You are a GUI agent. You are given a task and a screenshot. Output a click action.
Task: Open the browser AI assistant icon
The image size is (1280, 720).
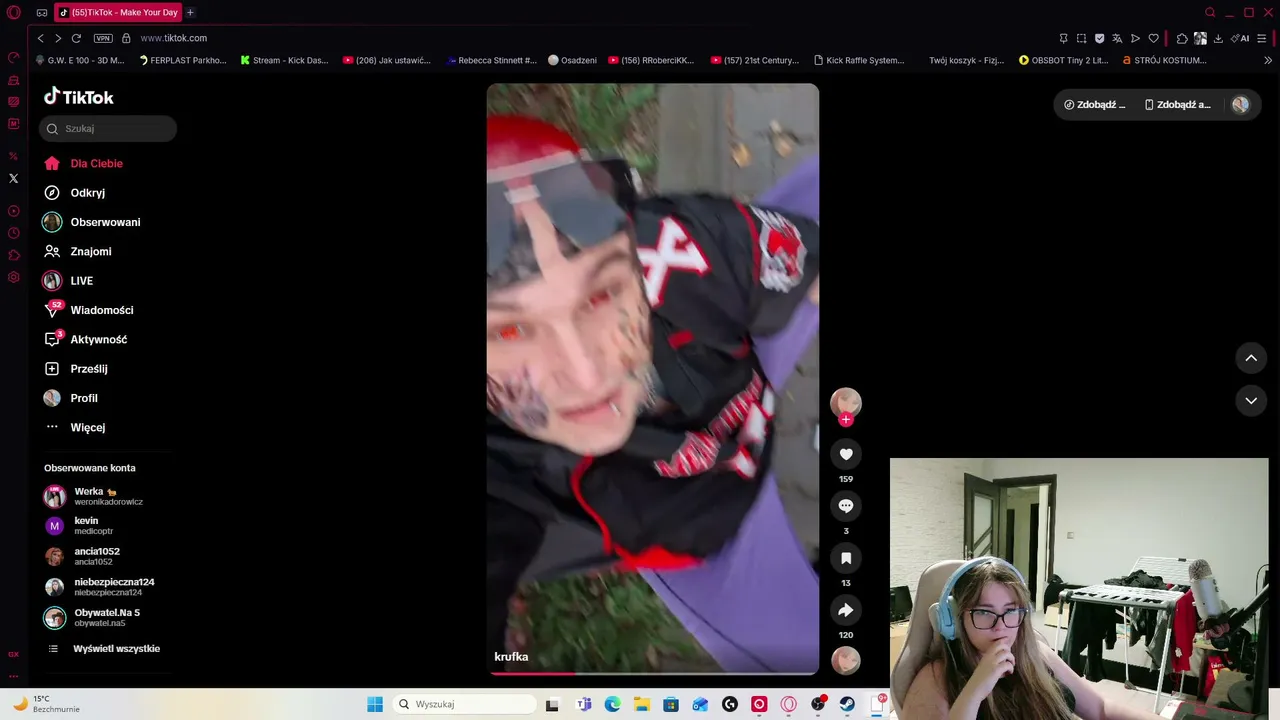1240,38
